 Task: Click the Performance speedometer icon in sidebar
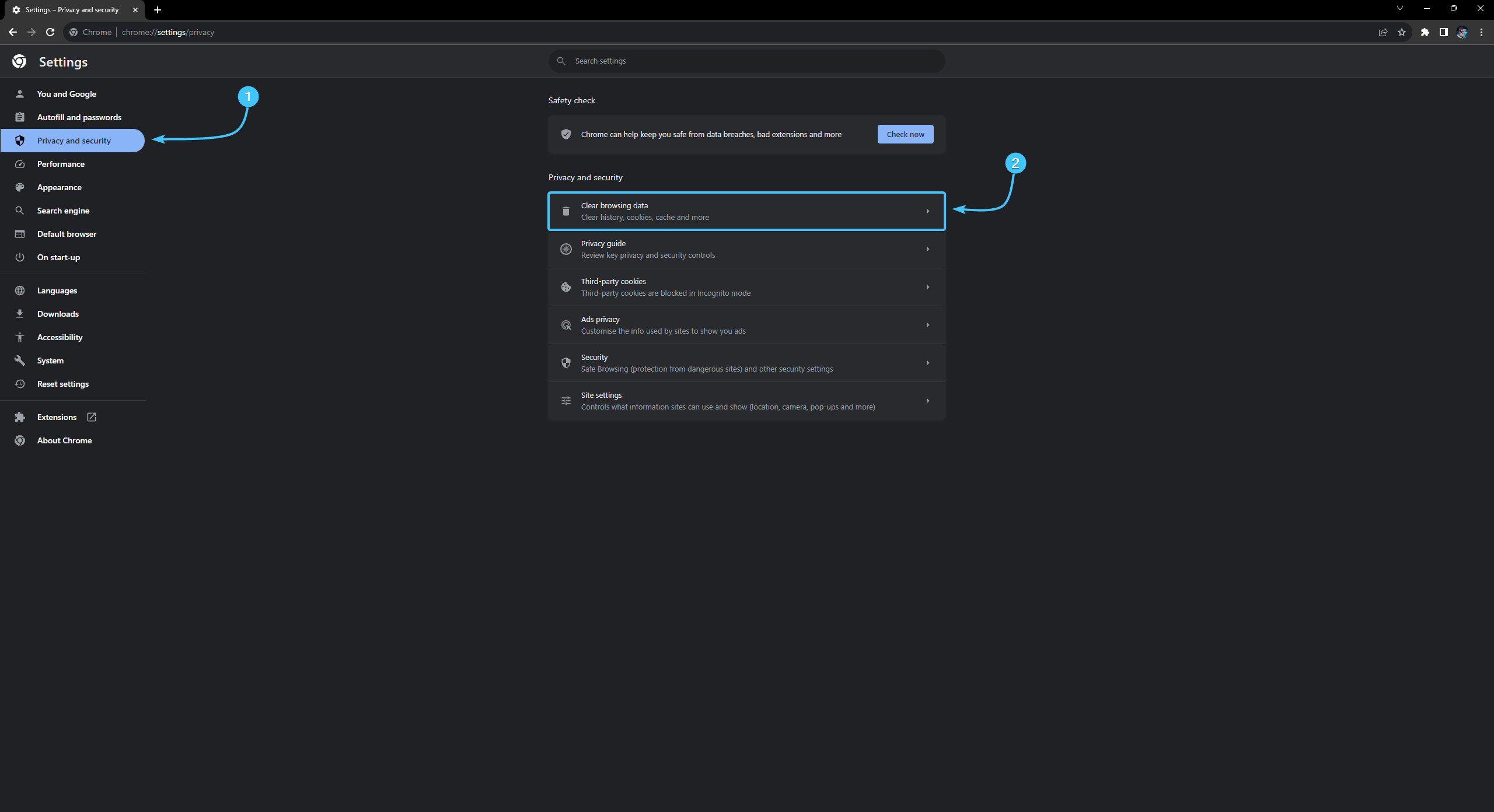pyautogui.click(x=19, y=164)
